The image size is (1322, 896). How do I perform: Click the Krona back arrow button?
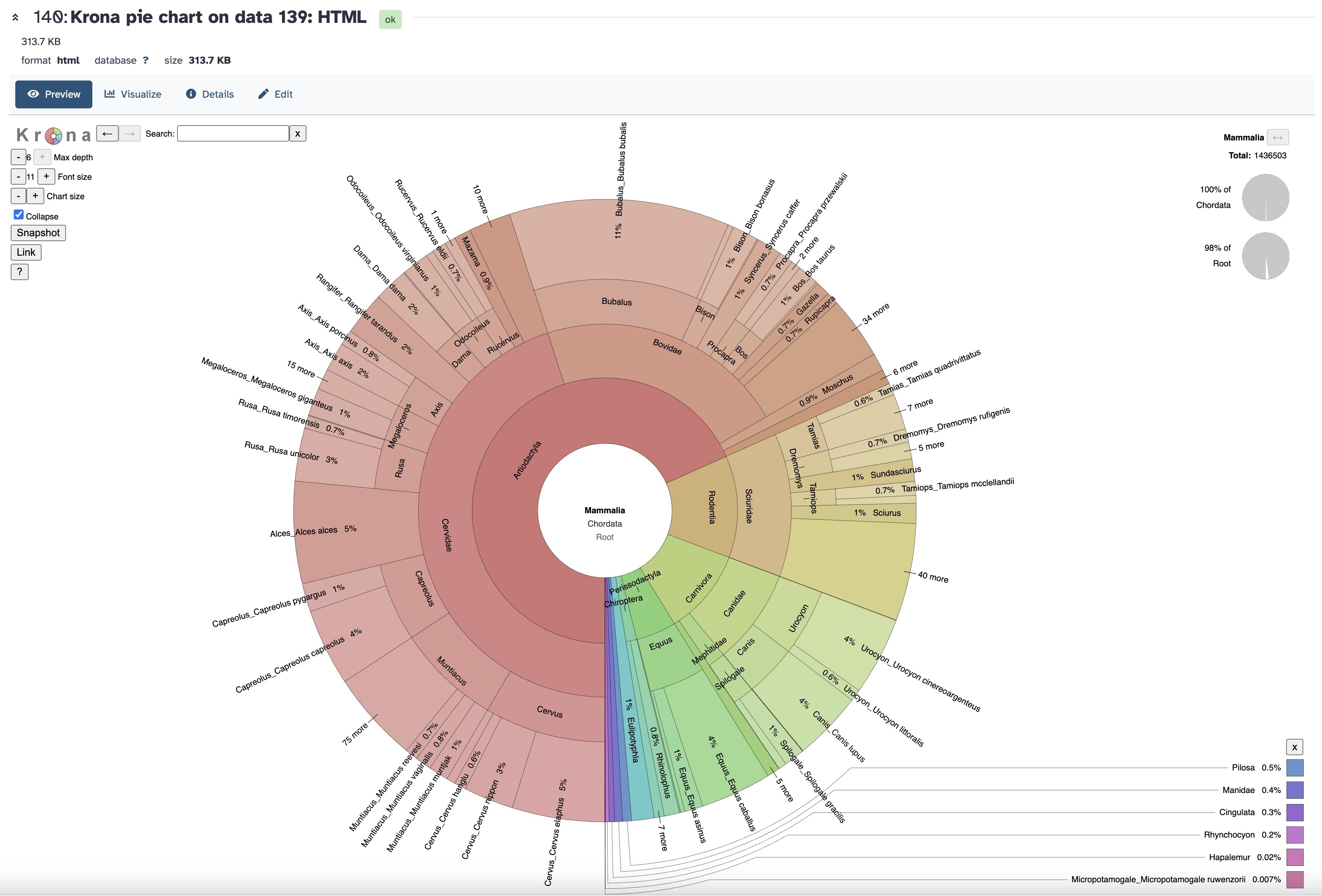click(107, 134)
